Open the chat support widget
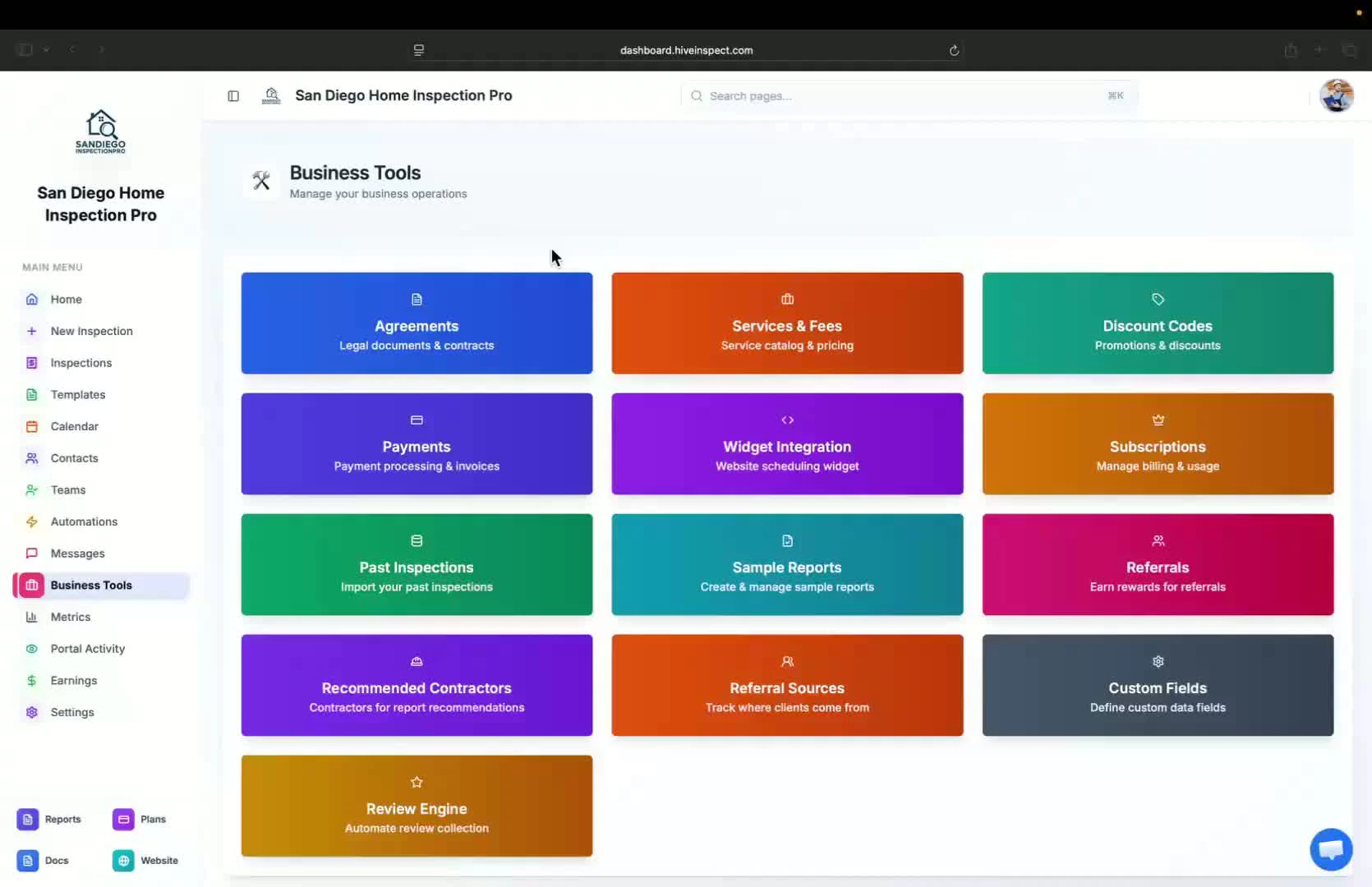The image size is (1372, 887). (1331, 849)
